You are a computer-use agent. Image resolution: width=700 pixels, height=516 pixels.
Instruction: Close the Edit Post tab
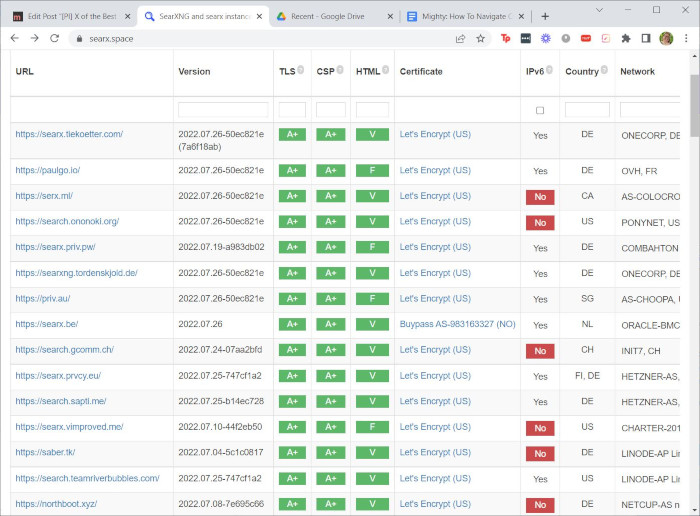[127, 17]
